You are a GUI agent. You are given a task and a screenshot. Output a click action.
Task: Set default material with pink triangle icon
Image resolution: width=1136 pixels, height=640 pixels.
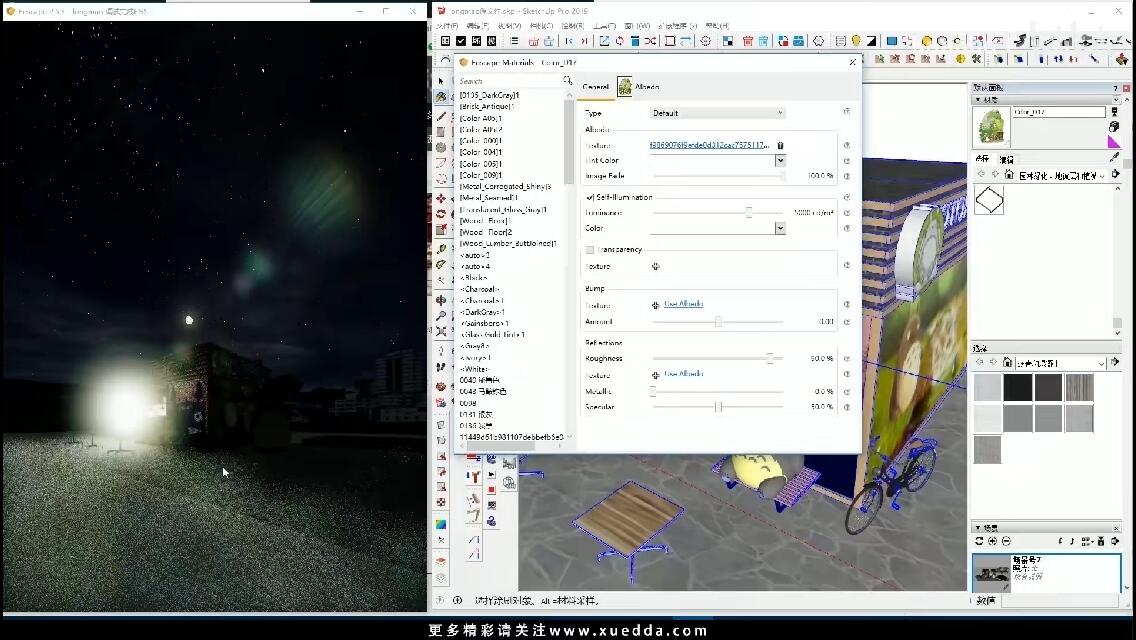pos(1114,141)
